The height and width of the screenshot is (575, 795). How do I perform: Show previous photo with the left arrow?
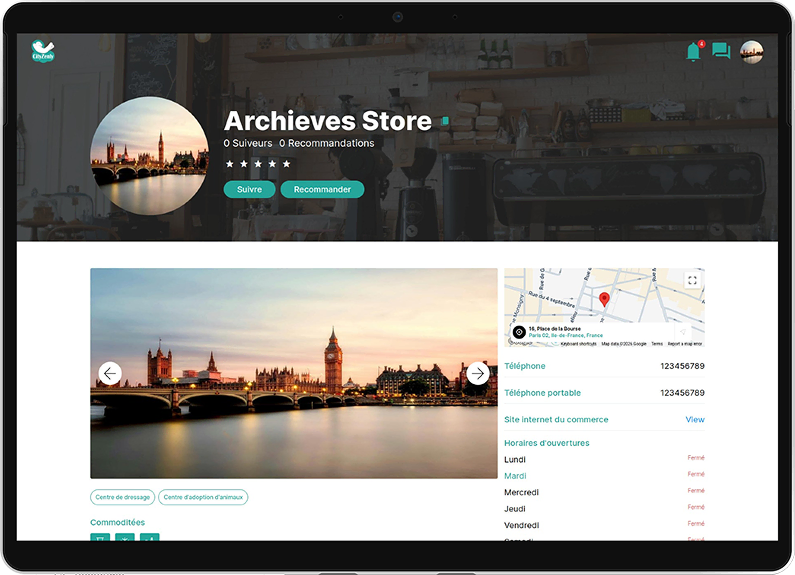[x=110, y=374]
